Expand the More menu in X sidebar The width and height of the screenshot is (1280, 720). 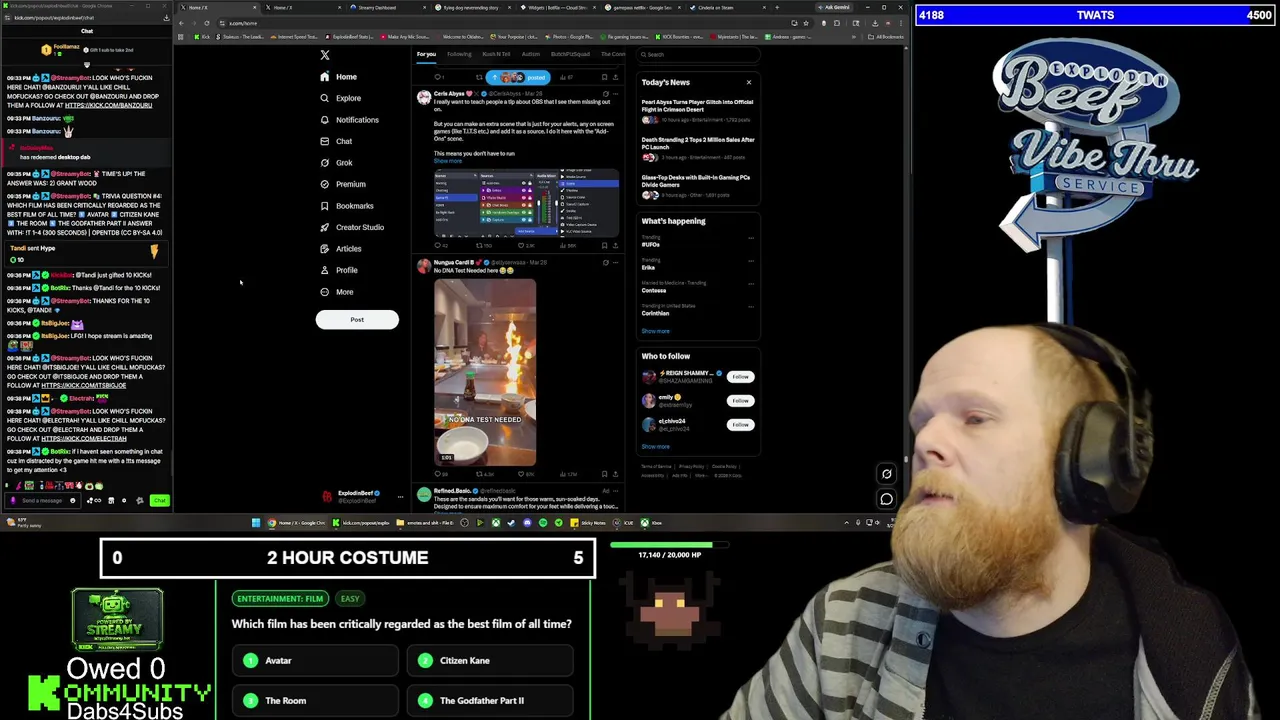click(336, 292)
